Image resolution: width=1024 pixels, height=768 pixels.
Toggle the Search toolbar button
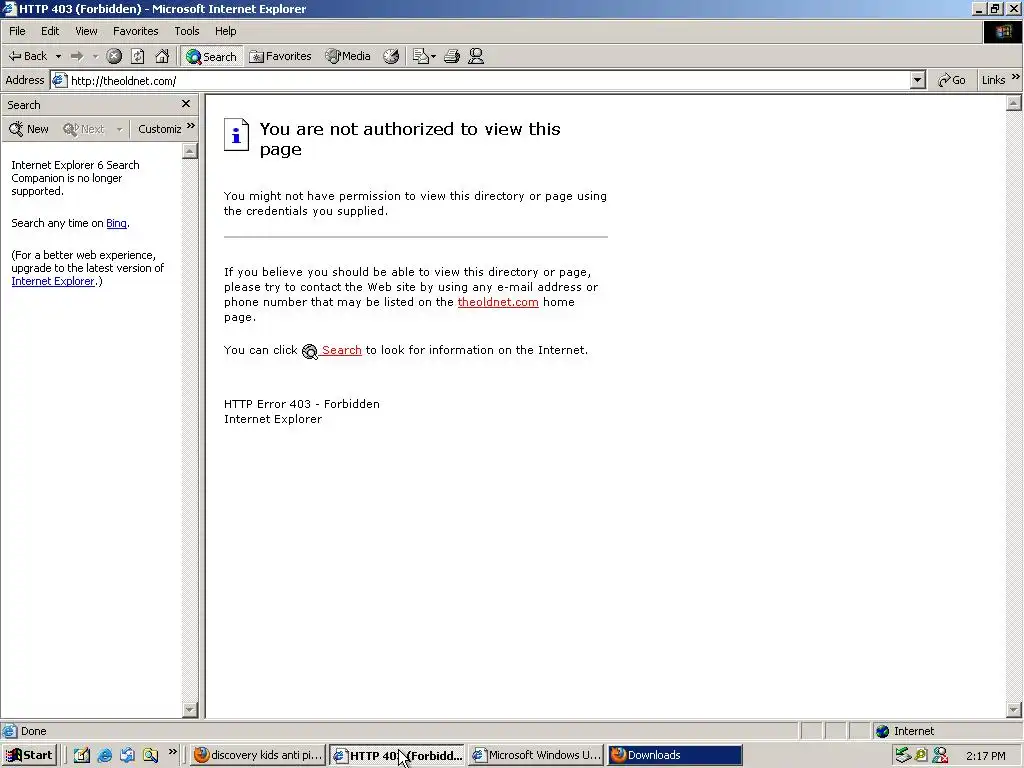212,56
